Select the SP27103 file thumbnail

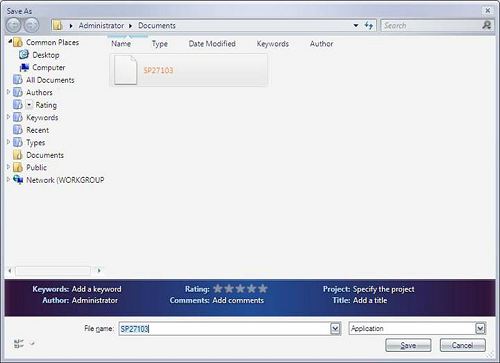125,70
